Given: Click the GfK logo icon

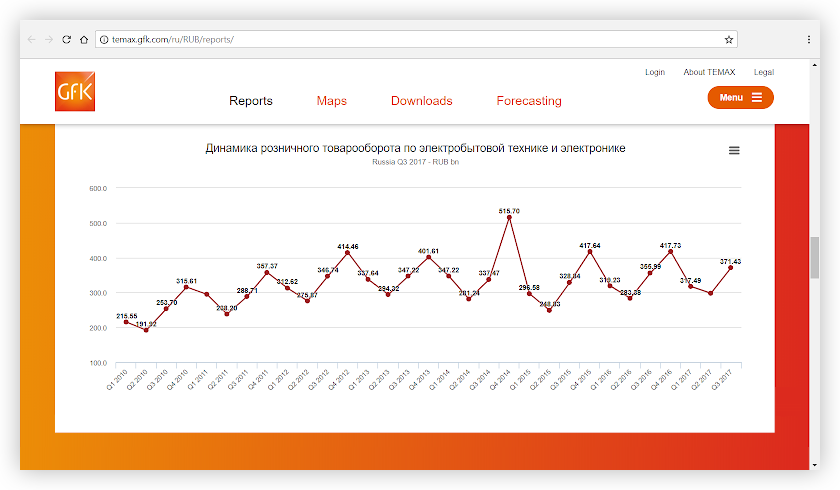Looking at the screenshot, I should pos(75,91).
